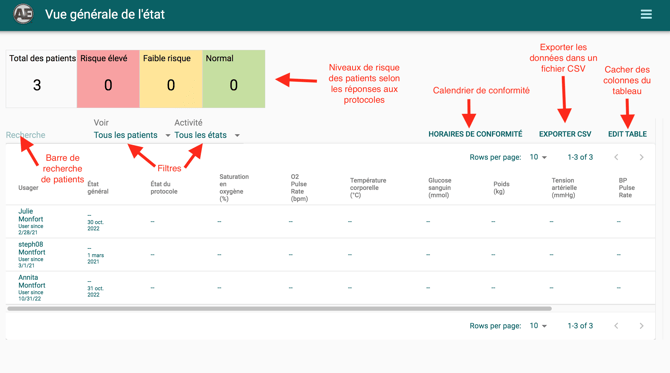Click the '30 oct. 2022' date cell
The image size is (670, 373).
click(95, 225)
